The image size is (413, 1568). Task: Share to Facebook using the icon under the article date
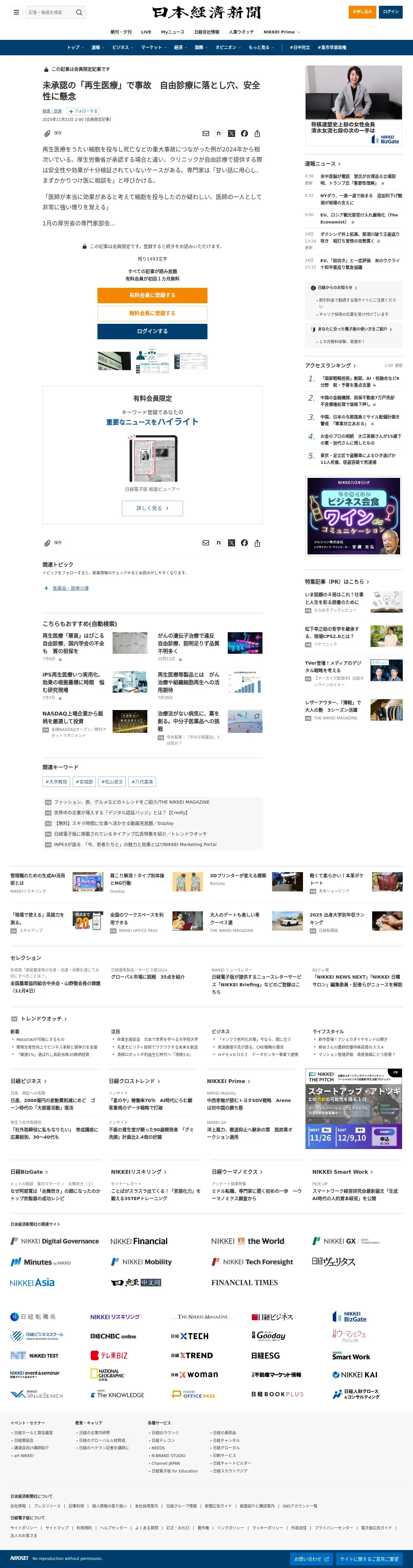(x=244, y=133)
